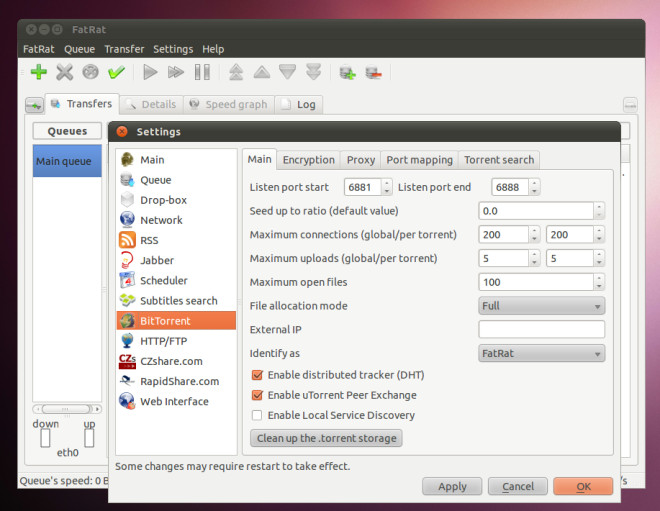The image size is (660, 511).
Task: Click Seed up to ratio spinner arrows
Action: [599, 211]
